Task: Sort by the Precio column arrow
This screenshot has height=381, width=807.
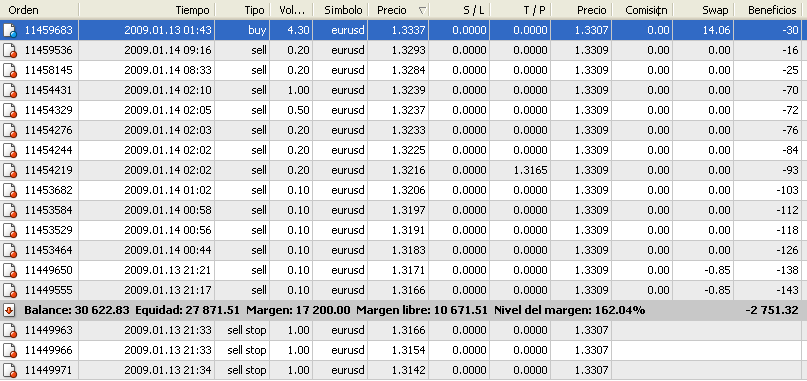Action: 422,10
